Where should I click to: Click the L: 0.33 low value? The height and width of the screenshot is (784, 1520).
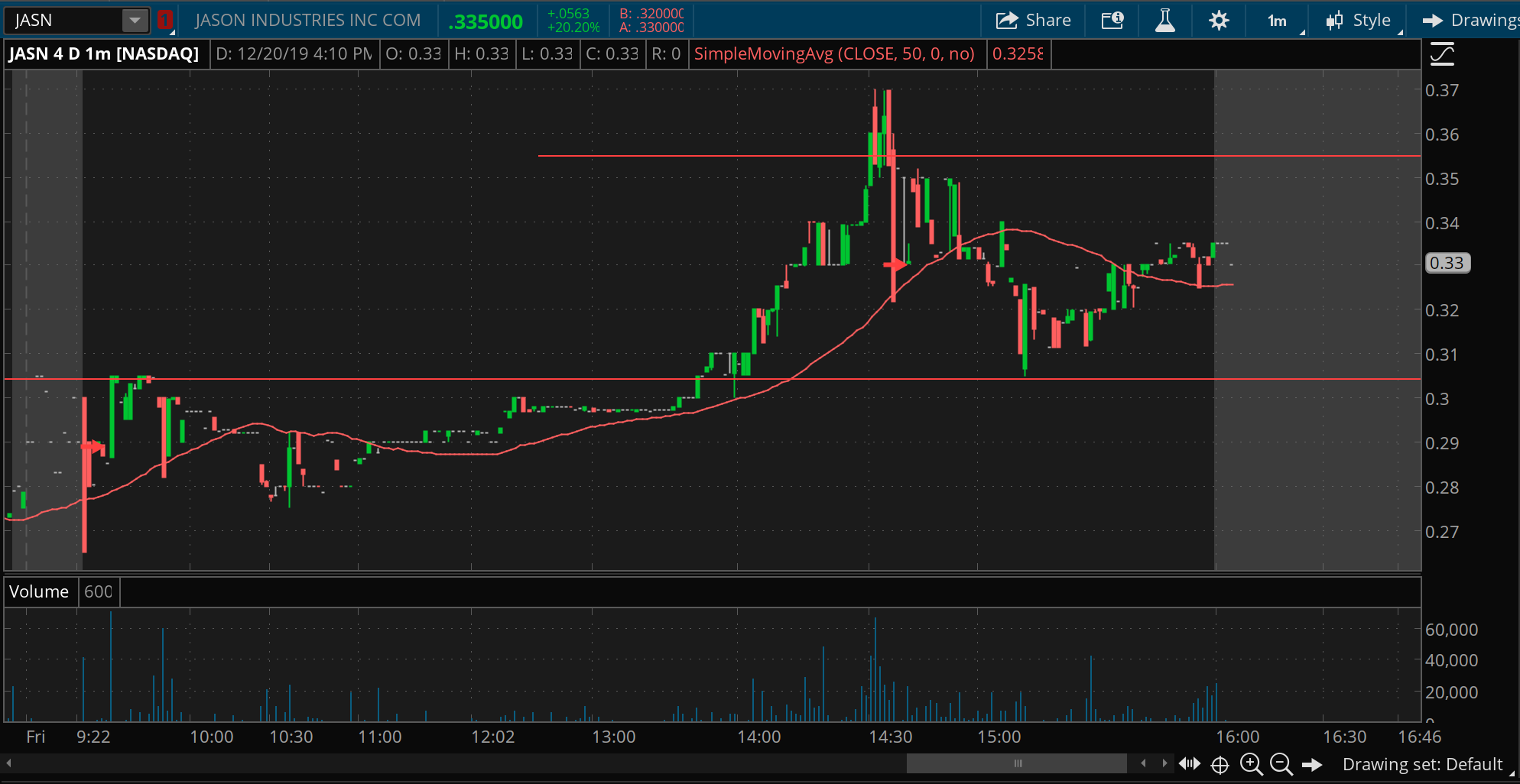coord(547,54)
